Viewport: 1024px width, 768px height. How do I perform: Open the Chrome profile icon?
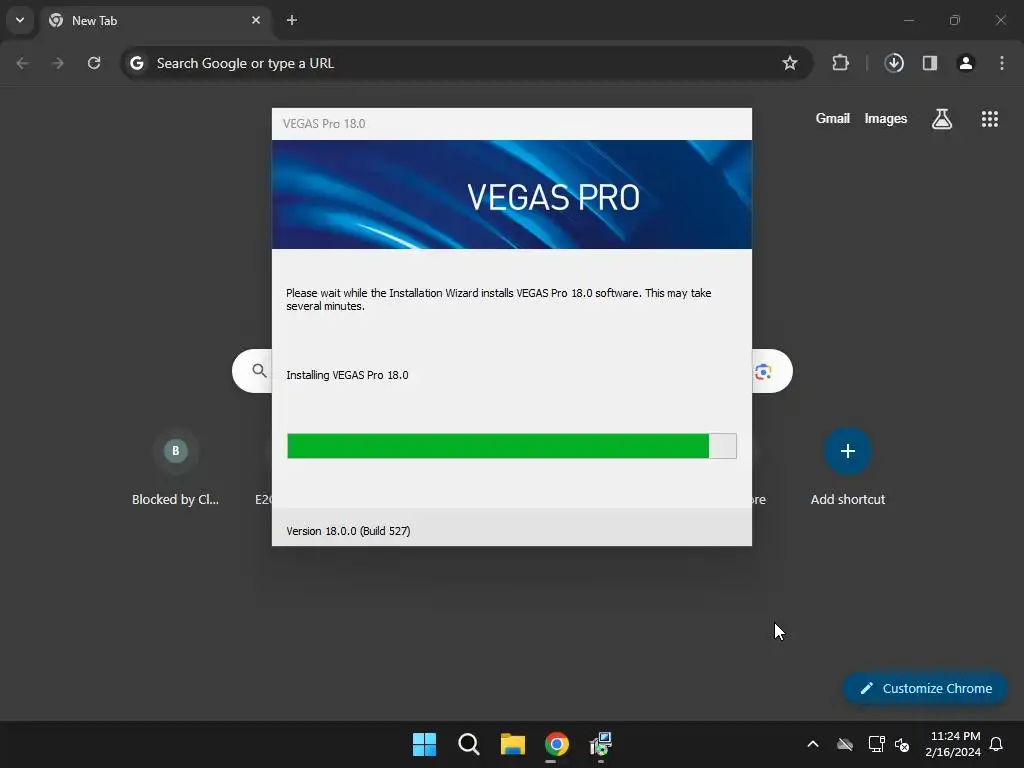click(x=966, y=63)
